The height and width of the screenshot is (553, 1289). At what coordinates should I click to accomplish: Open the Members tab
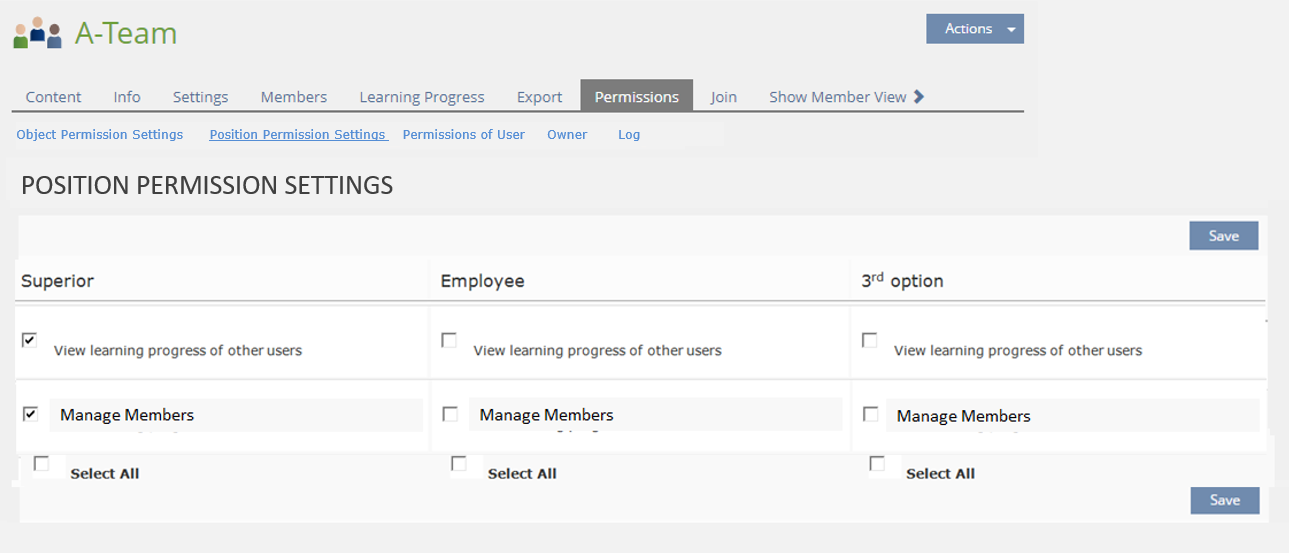click(x=293, y=97)
